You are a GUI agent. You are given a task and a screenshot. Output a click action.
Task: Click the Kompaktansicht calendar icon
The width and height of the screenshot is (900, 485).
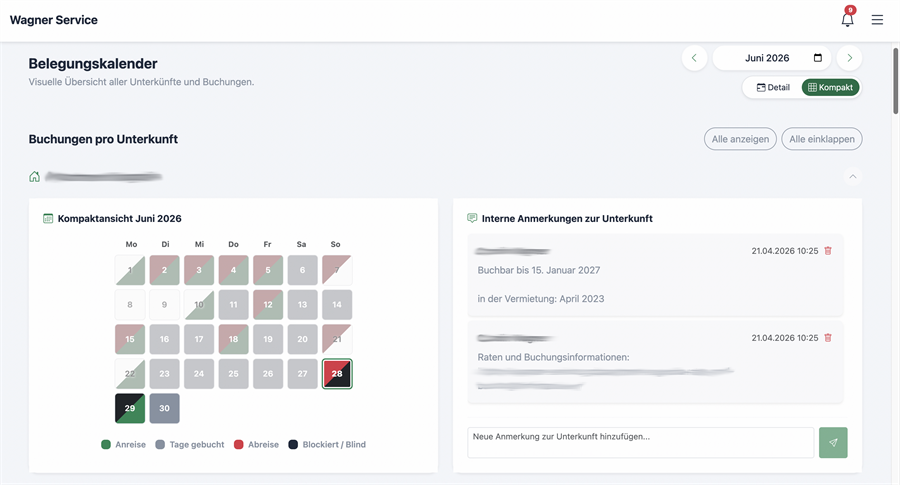tap(48, 219)
